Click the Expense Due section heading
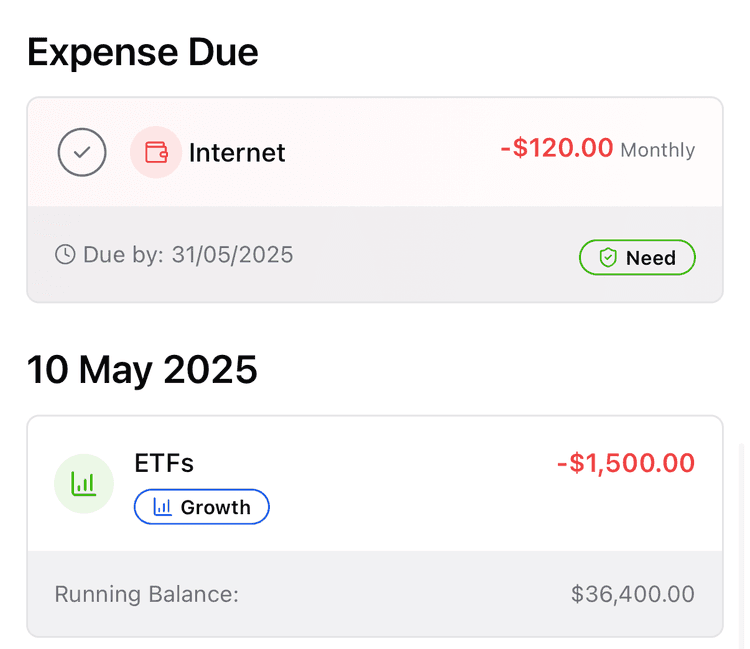Viewport: 750px width, 649px height. click(x=143, y=52)
